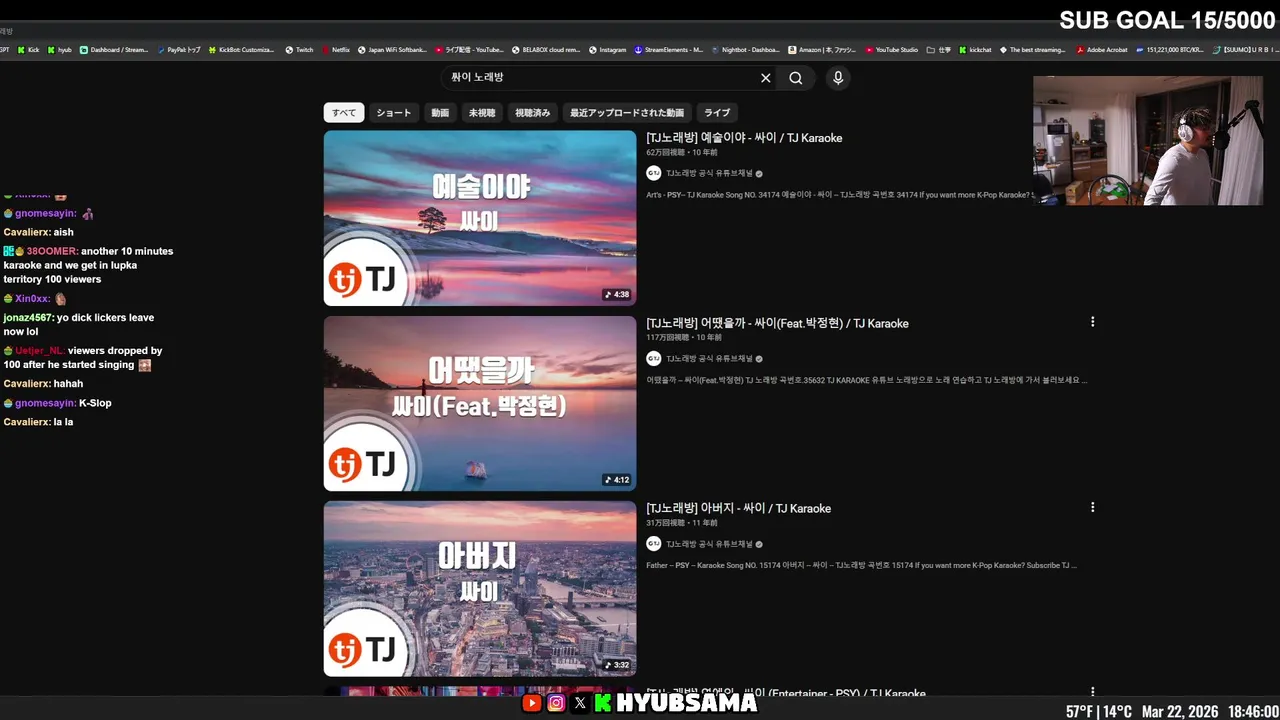Click chat username 38OOMER
Viewport: 1280px width, 720px height.
(x=52, y=251)
